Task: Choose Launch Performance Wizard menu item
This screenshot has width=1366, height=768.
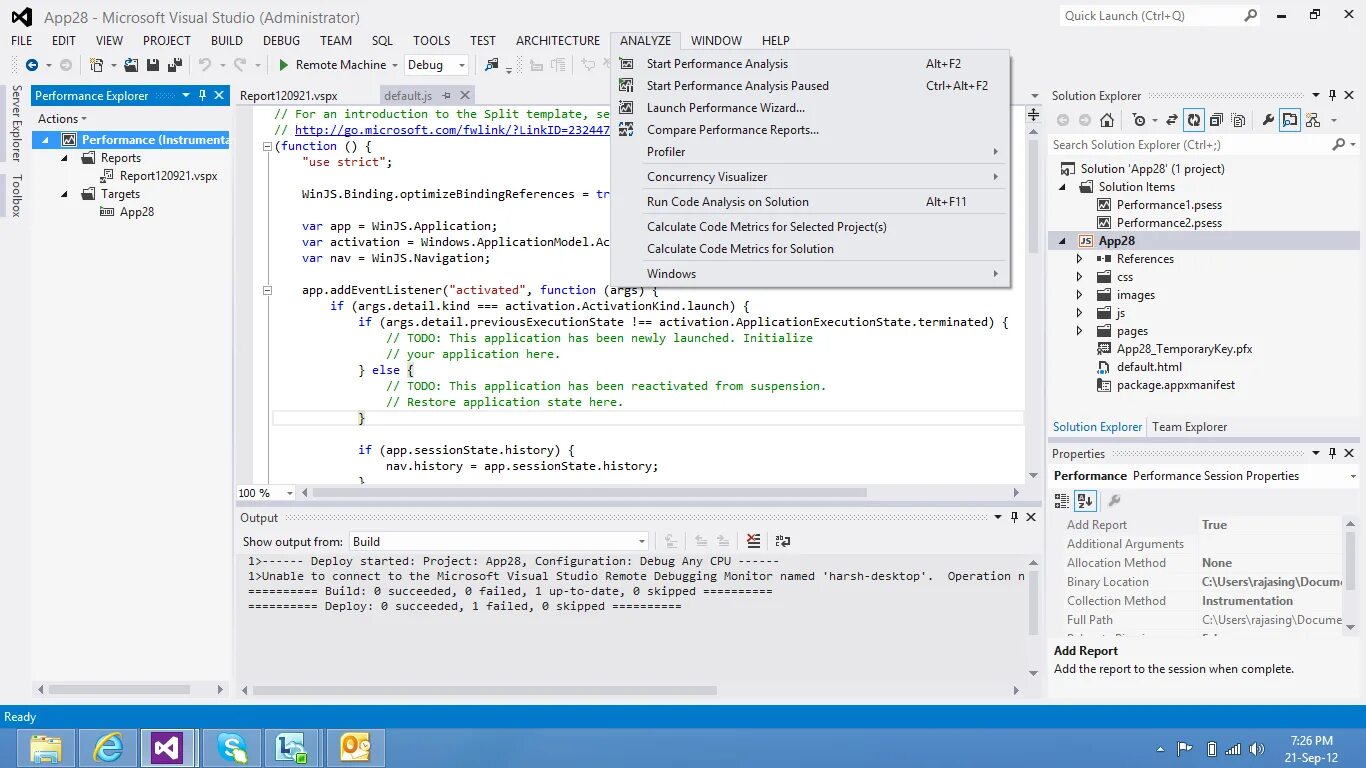Action: (810, 108)
